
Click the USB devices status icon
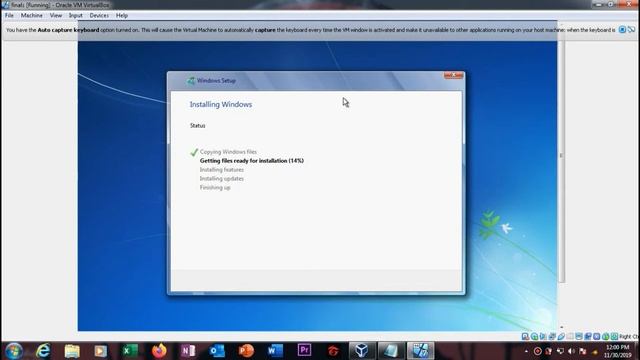point(561,336)
